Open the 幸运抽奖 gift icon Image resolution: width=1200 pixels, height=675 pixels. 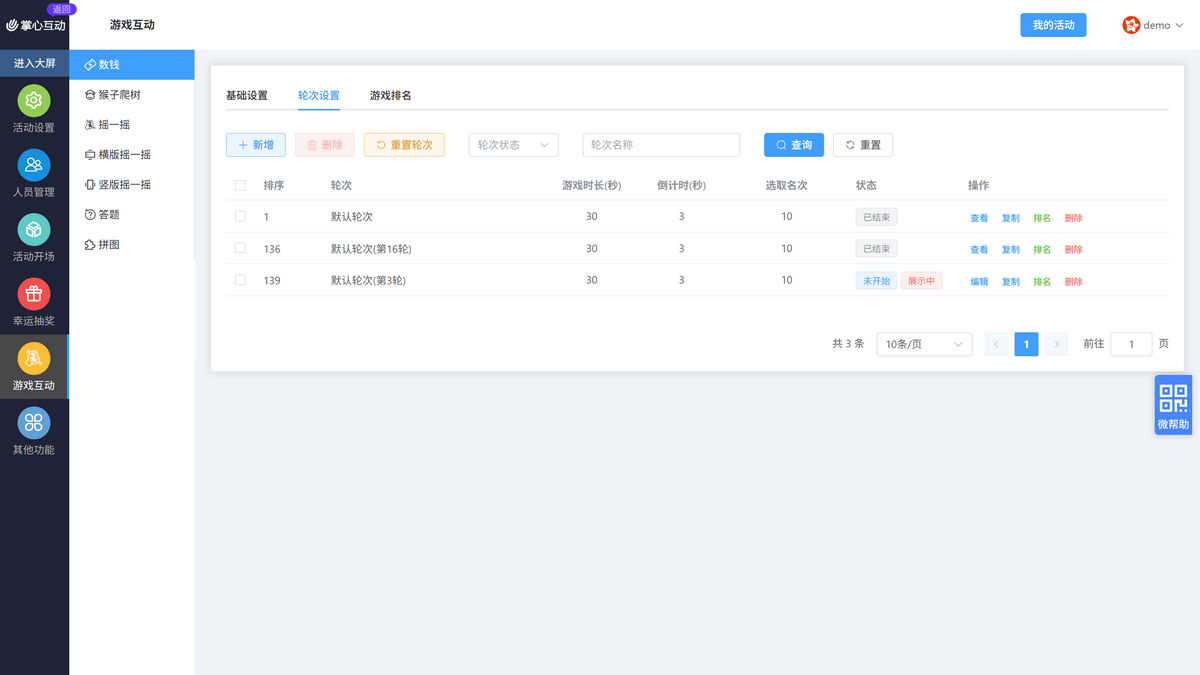click(x=34, y=294)
